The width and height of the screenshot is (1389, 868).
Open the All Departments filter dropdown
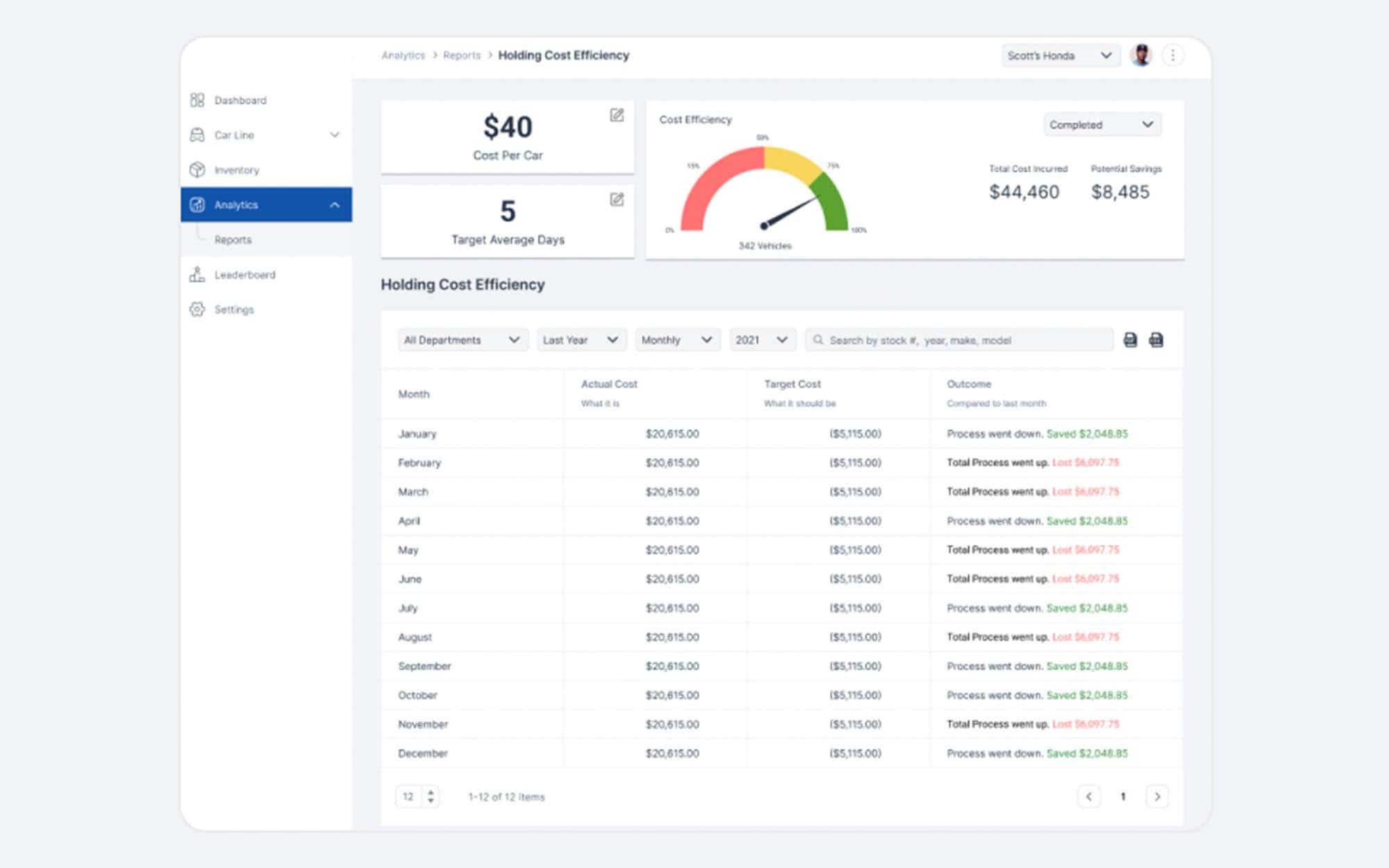[462, 340]
